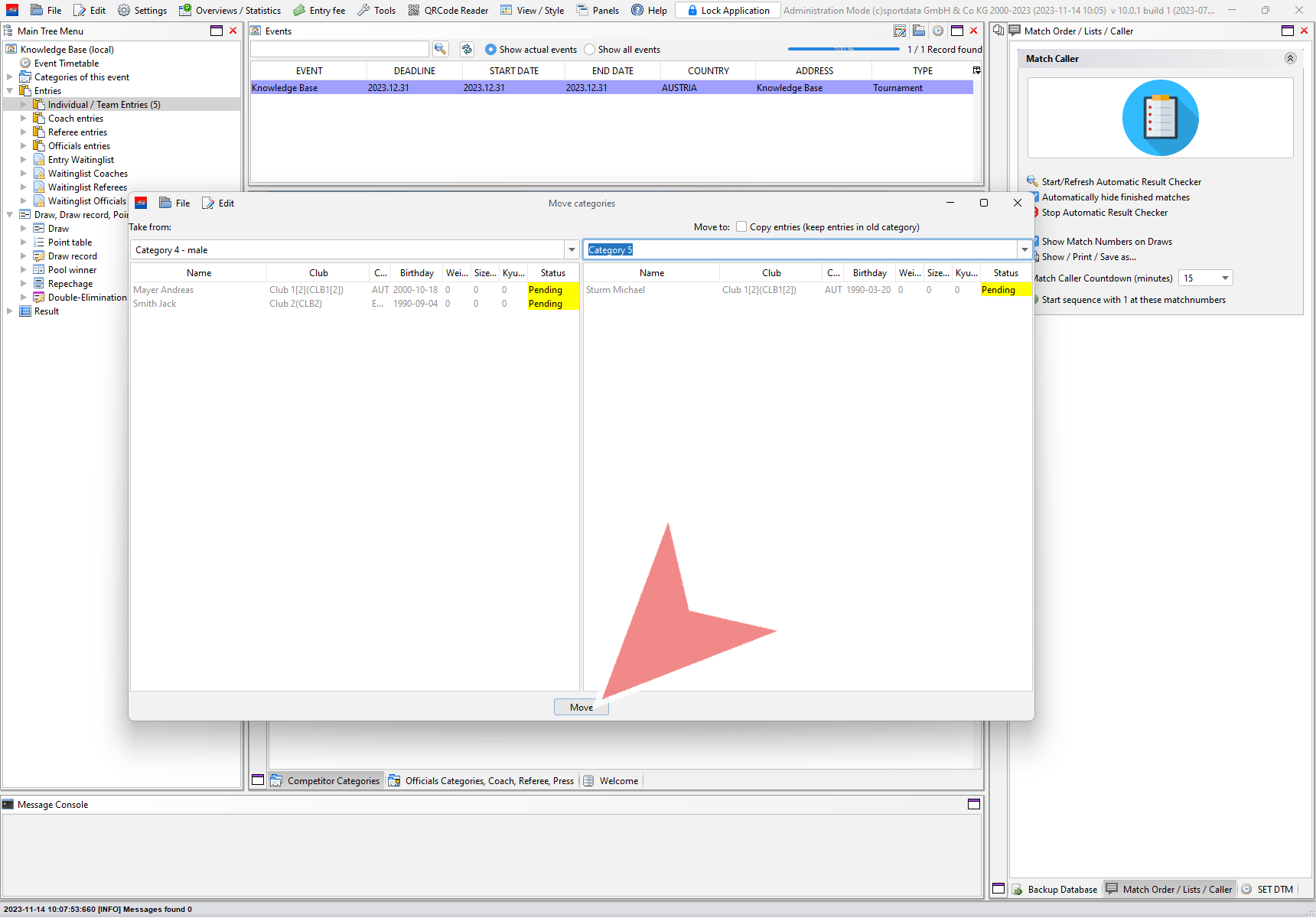Screen dimensions: 1316x918
Task: Select the Show actual events radio button
Action: click(490, 50)
